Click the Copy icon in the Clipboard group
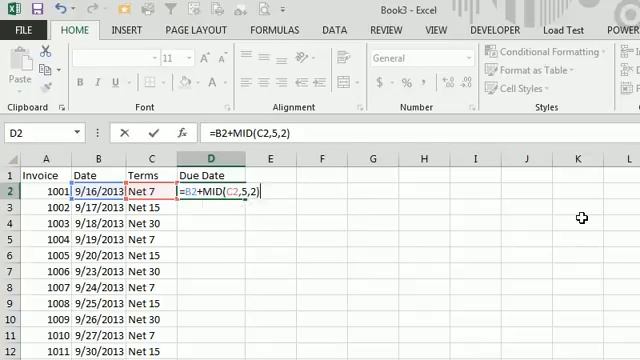 [x=45, y=70]
